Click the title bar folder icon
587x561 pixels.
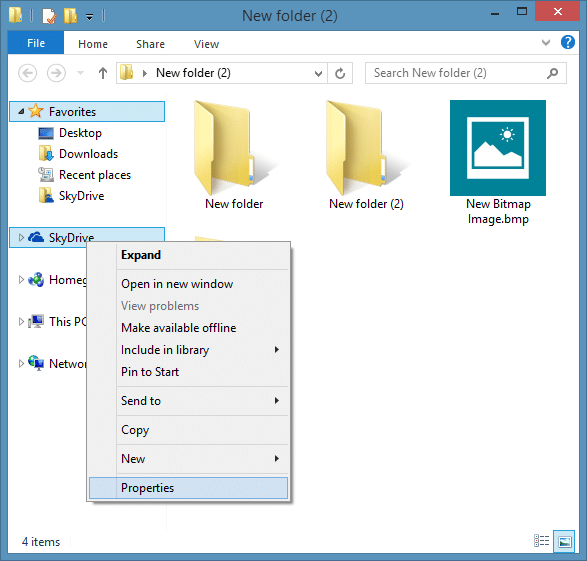[15, 16]
